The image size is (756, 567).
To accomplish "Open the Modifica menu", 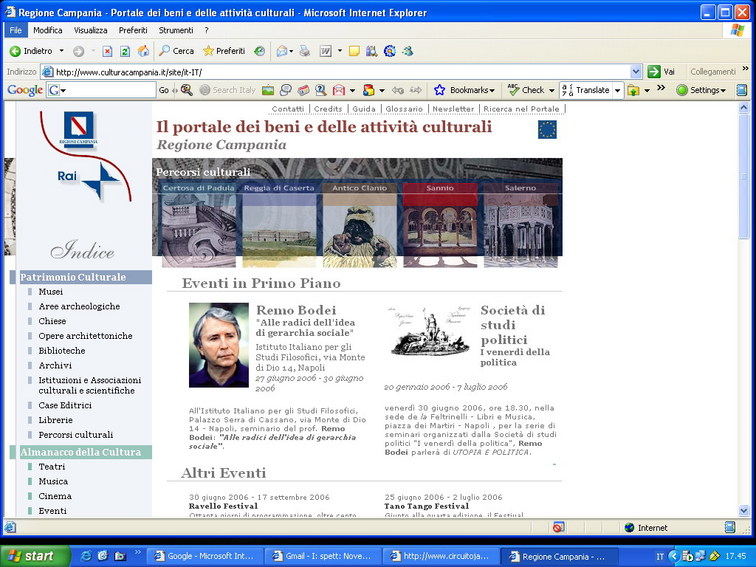I will tap(48, 30).
